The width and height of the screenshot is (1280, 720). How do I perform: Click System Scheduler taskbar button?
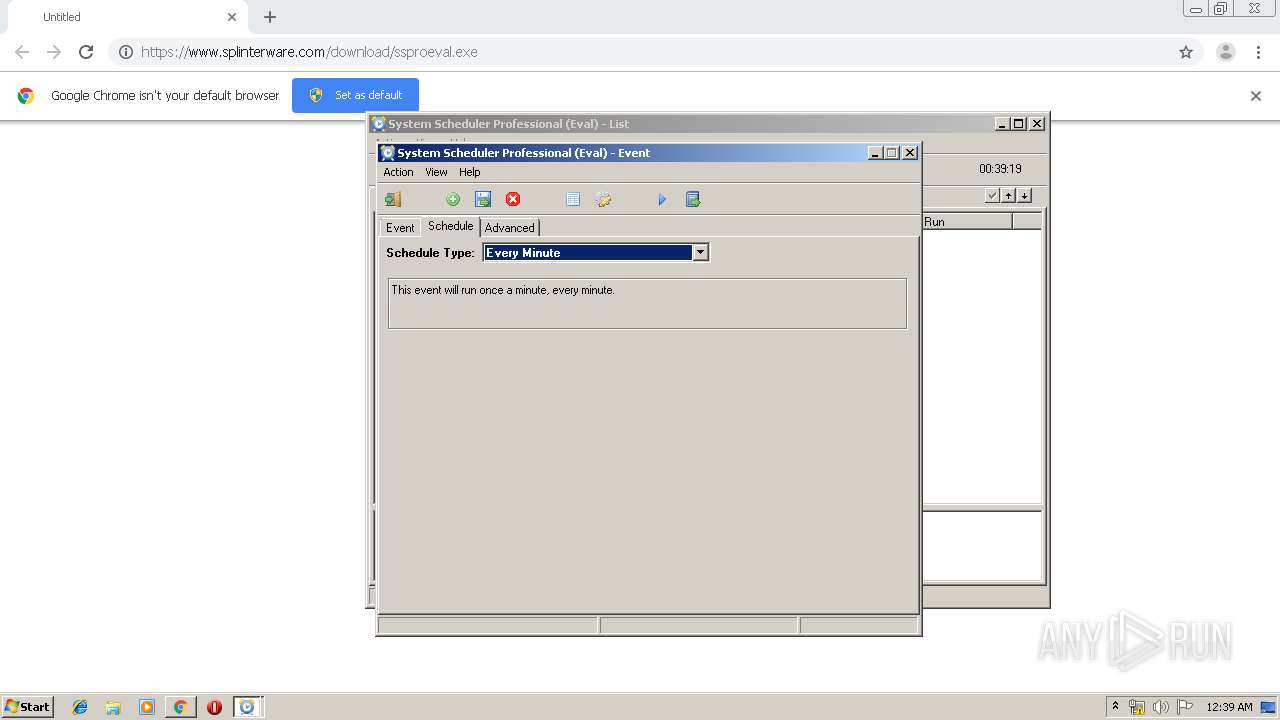click(247, 707)
